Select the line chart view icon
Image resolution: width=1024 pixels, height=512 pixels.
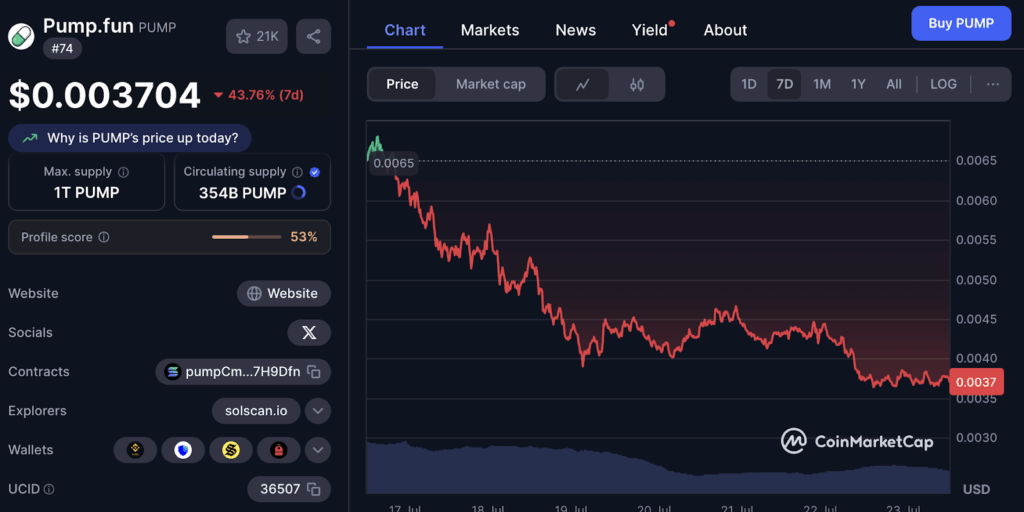click(x=583, y=85)
